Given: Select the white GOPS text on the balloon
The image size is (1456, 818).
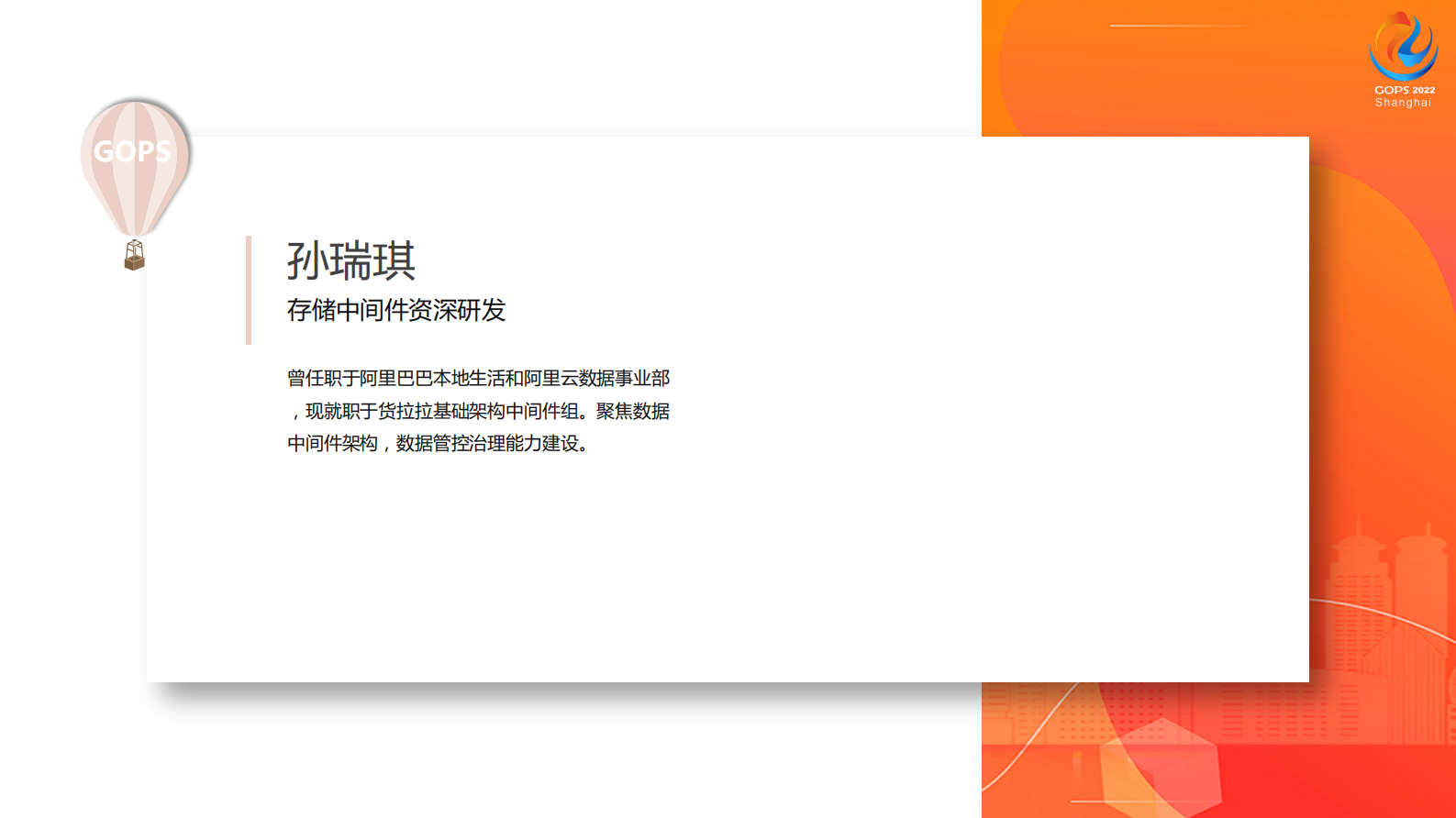Looking at the screenshot, I should (132, 151).
